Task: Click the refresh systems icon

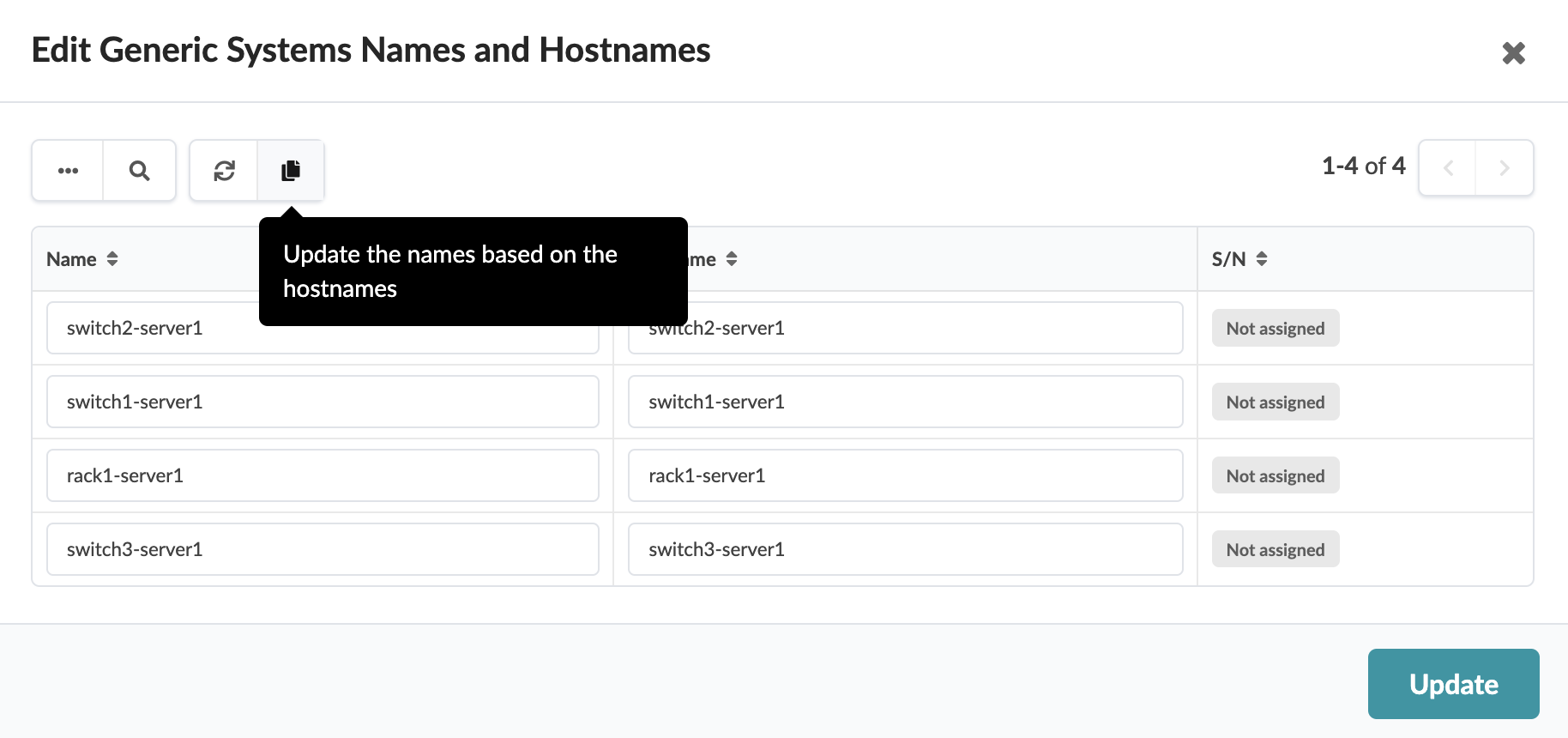Action: [224, 170]
